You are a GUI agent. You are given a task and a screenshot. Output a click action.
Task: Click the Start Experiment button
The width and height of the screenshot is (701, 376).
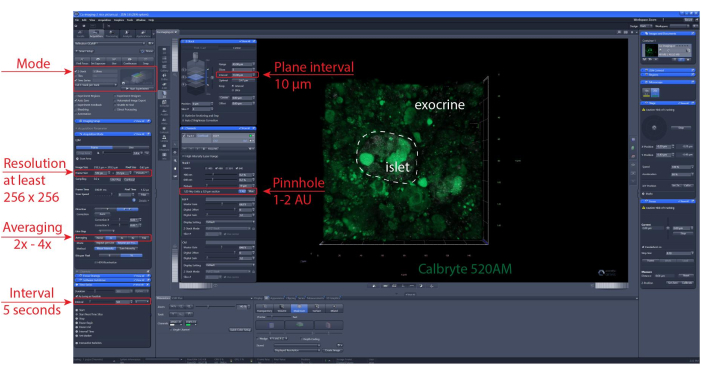[138, 89]
